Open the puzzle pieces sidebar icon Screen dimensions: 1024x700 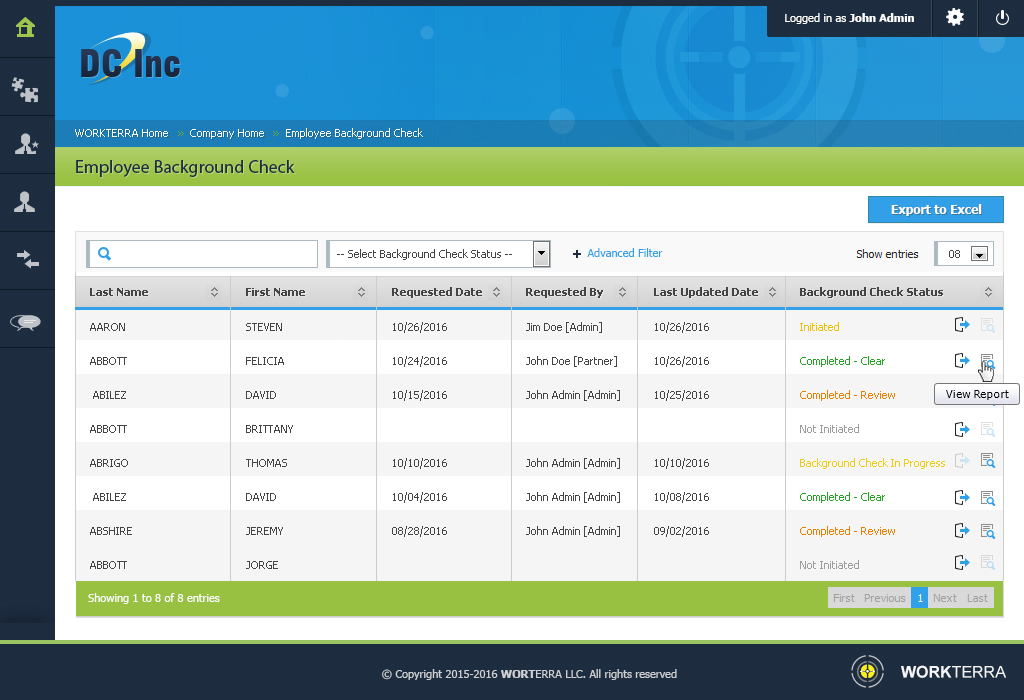(25, 89)
